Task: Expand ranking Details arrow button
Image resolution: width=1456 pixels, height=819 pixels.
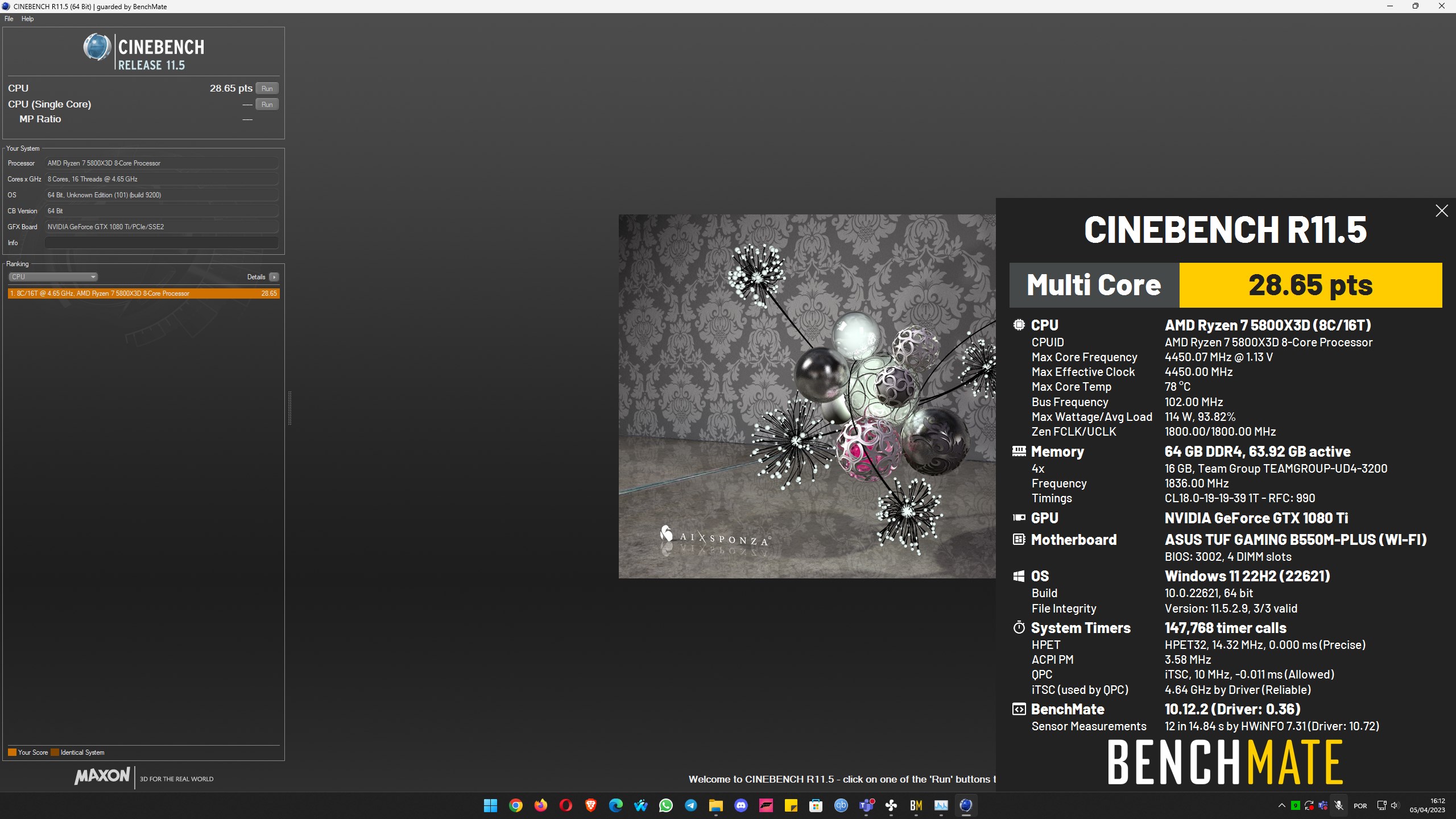Action: tap(274, 277)
